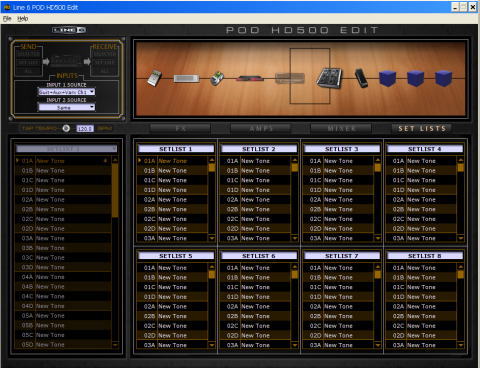The image size is (480, 368).
Task: Open the Help menu
Action: [x=22, y=19]
